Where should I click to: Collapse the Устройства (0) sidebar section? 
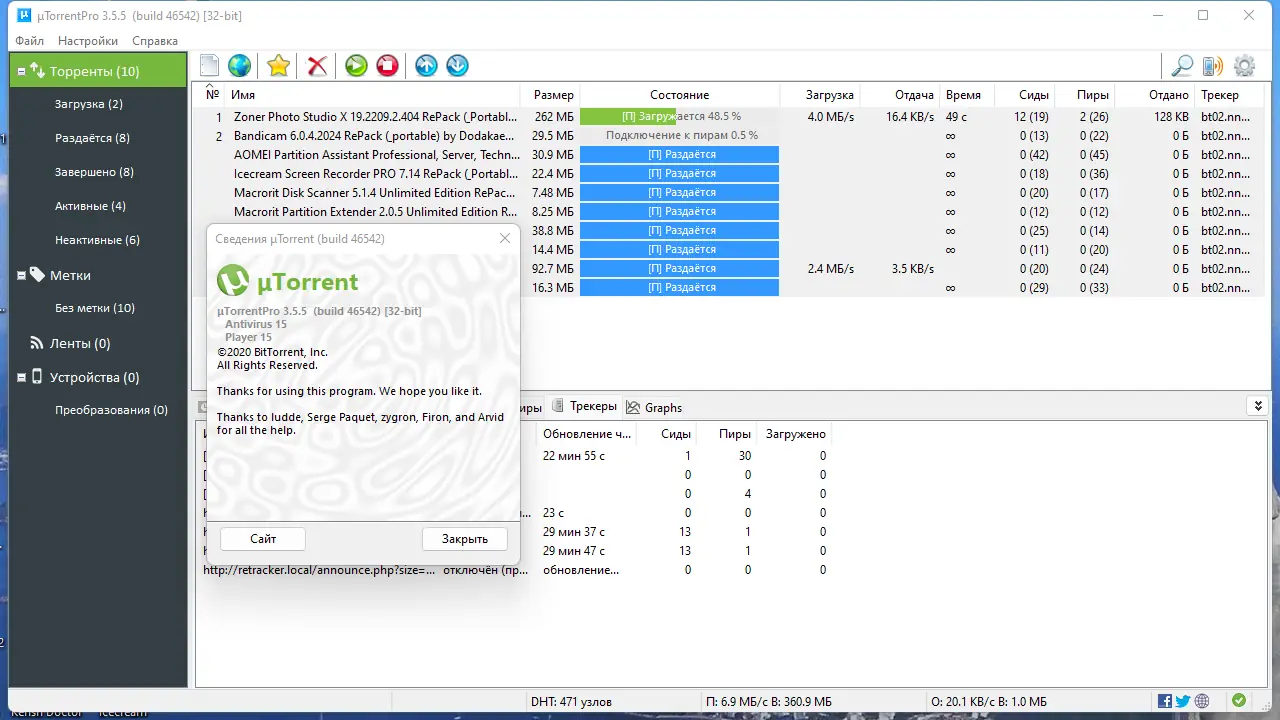point(21,377)
